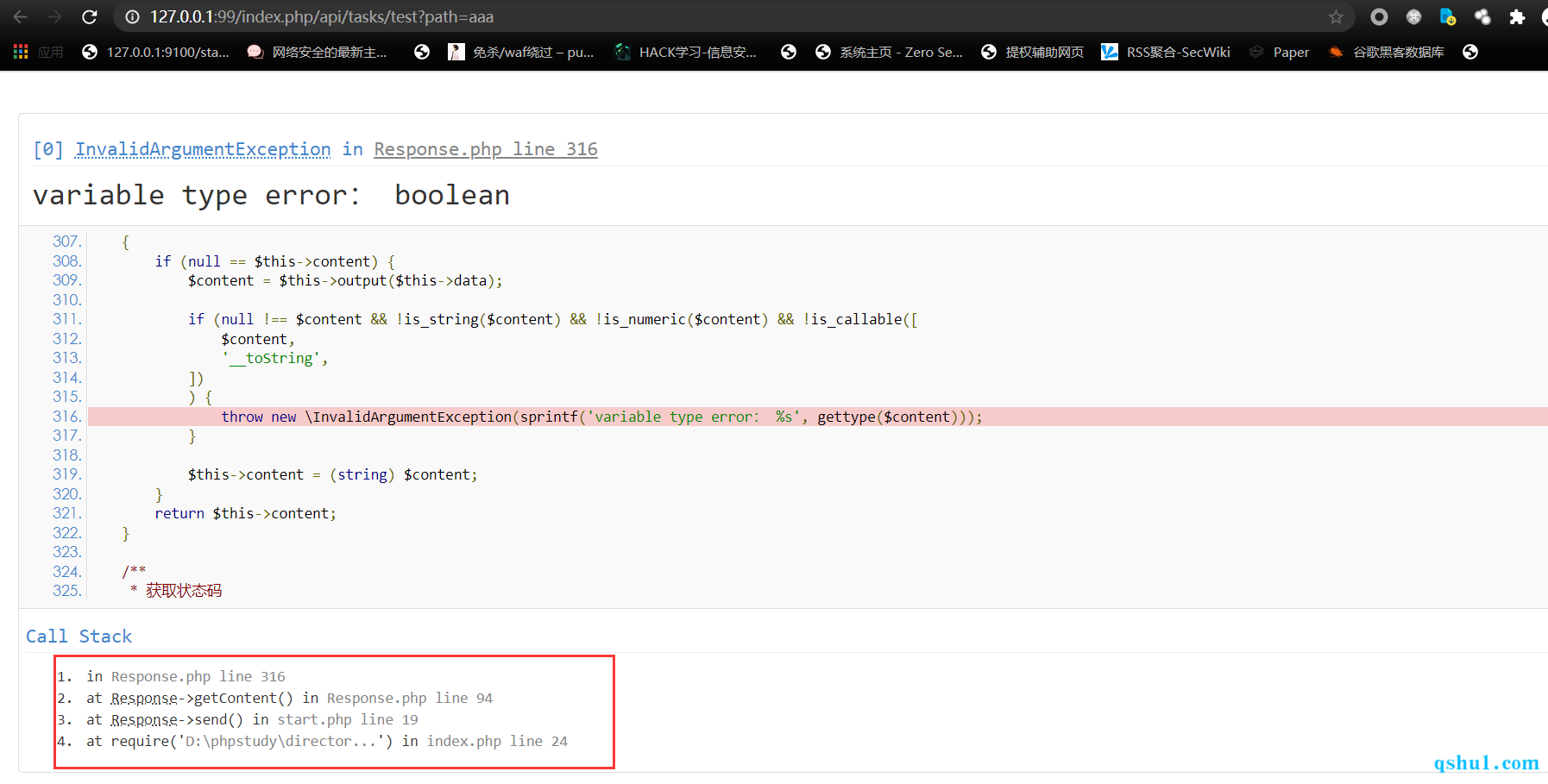1548x784 pixels.
Task: Open the InvalidArgumentException class link
Action: click(203, 149)
